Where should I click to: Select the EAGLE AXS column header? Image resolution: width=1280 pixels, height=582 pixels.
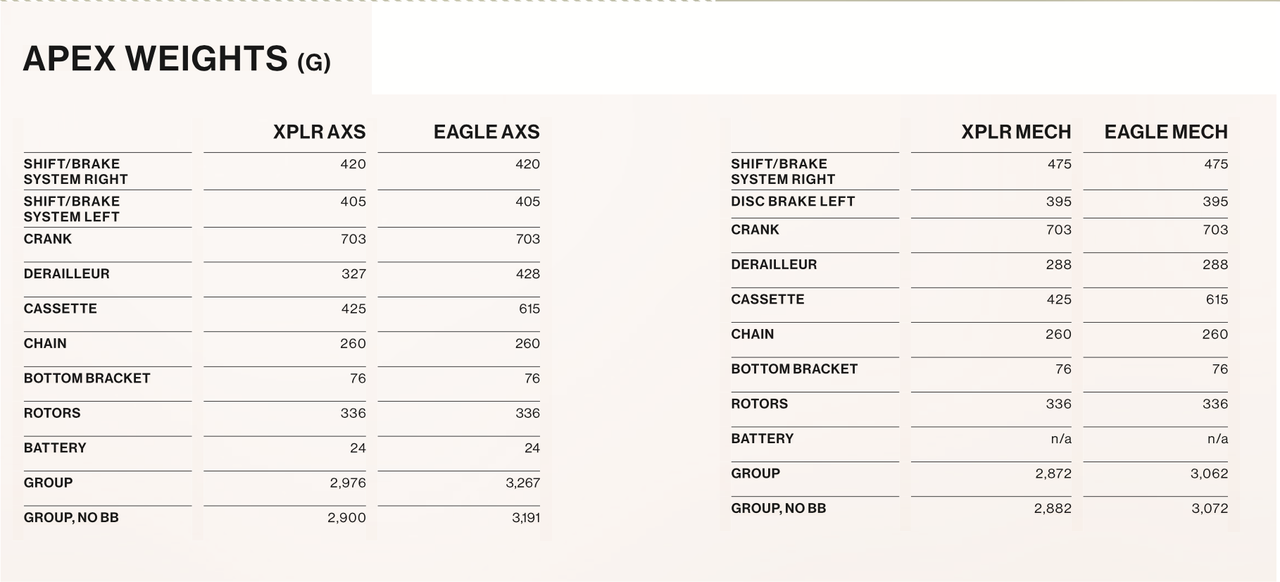coord(486,132)
